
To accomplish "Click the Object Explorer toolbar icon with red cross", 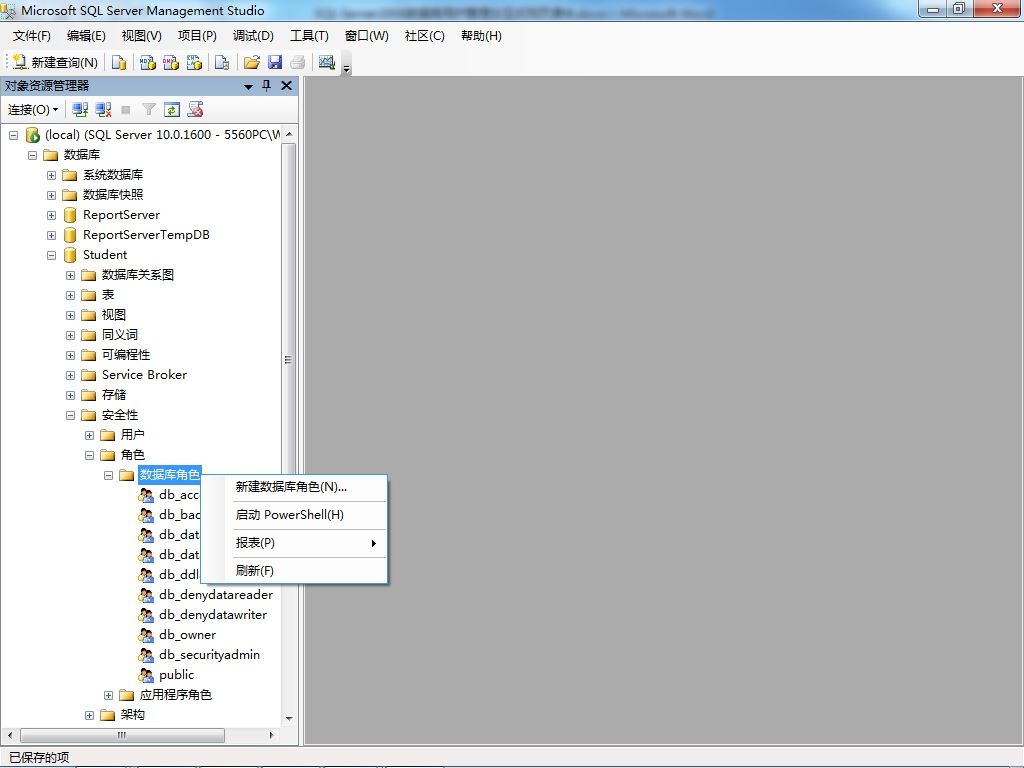I will (x=195, y=110).
